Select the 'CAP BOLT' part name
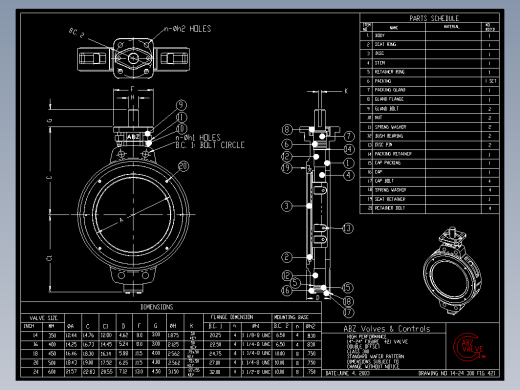The image size is (520, 390). click(x=384, y=181)
